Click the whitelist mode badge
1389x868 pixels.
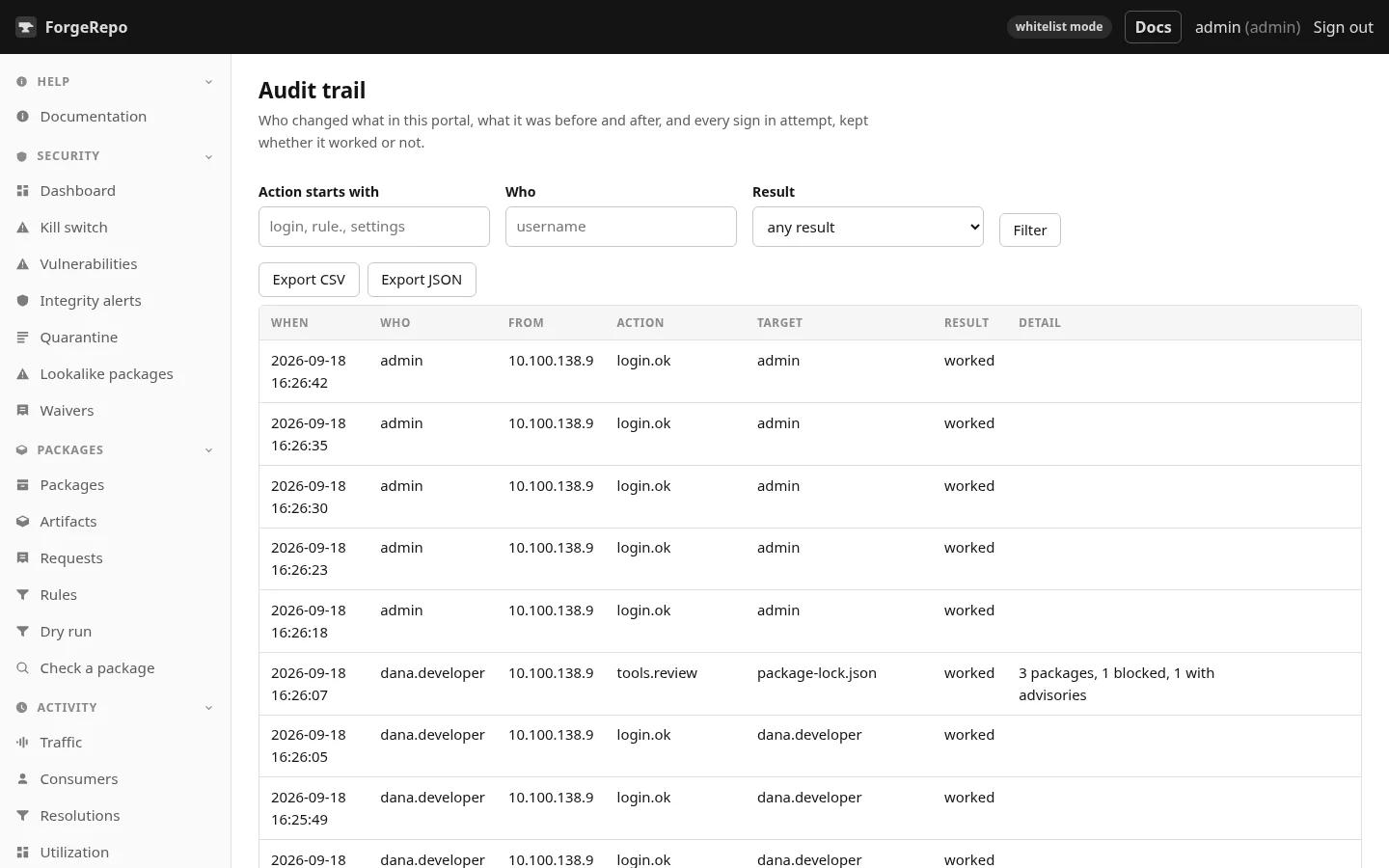tap(1059, 27)
